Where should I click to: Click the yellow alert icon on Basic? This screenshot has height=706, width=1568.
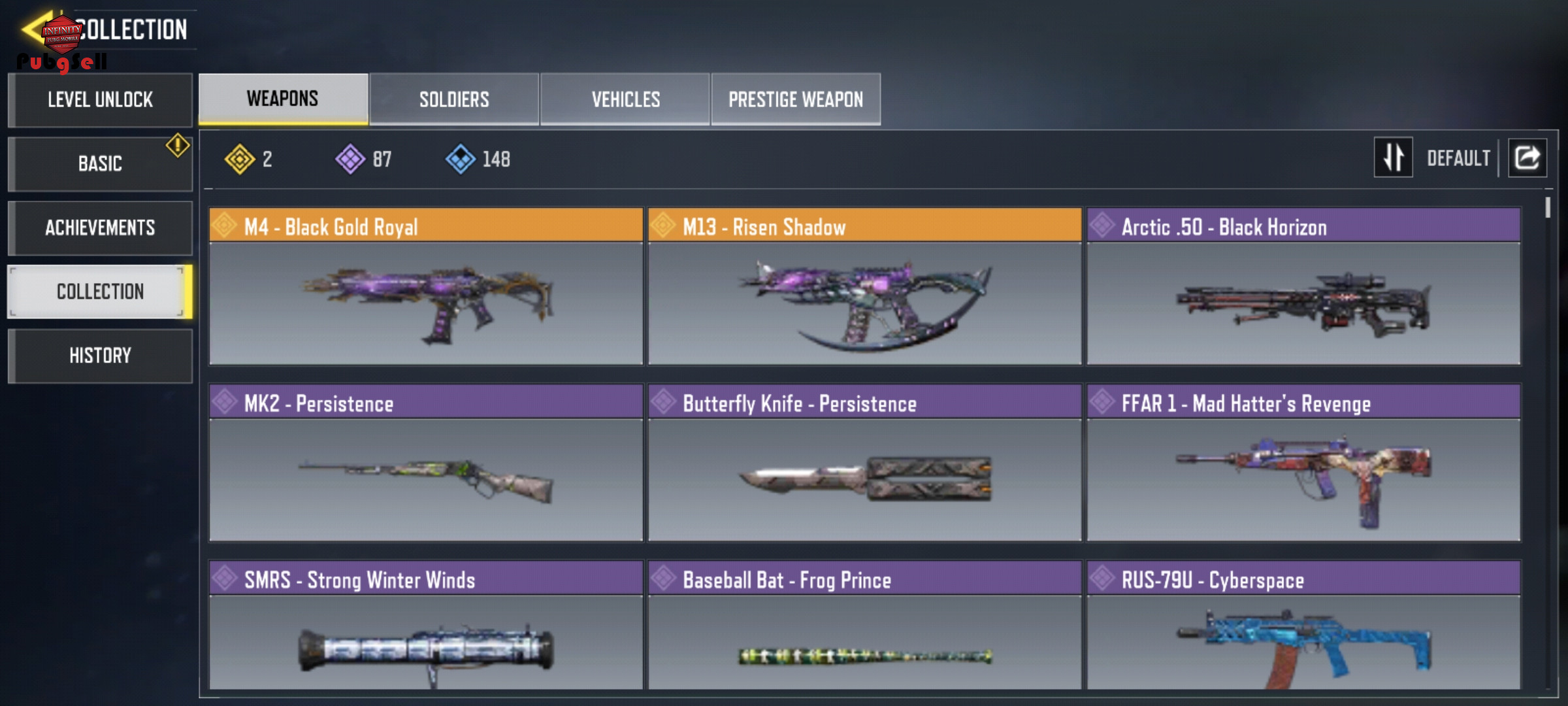[x=177, y=145]
